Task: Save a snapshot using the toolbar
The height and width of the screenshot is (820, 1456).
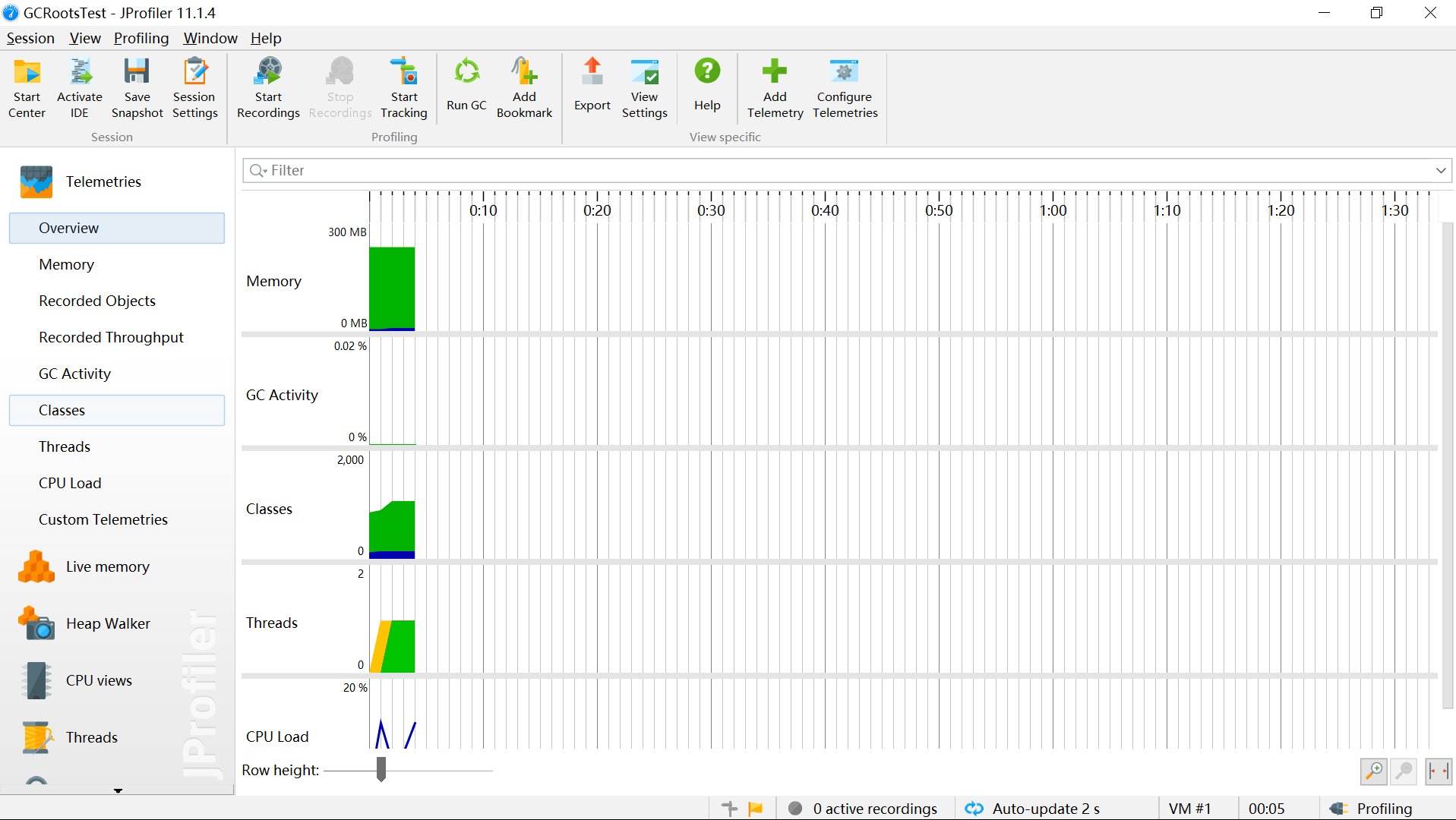Action: pos(137,73)
